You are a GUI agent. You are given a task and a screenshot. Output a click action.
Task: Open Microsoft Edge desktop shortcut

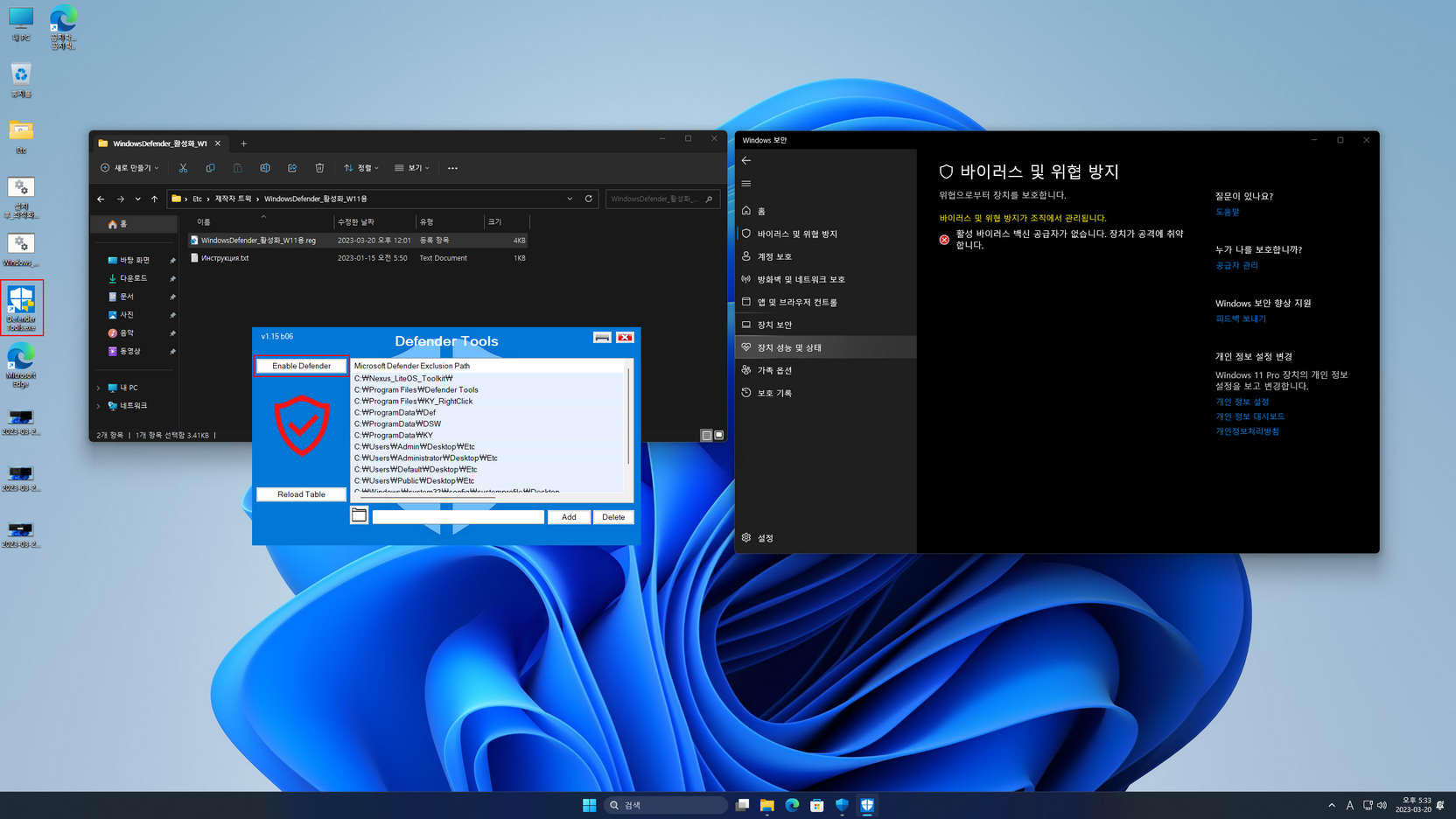coord(21,367)
